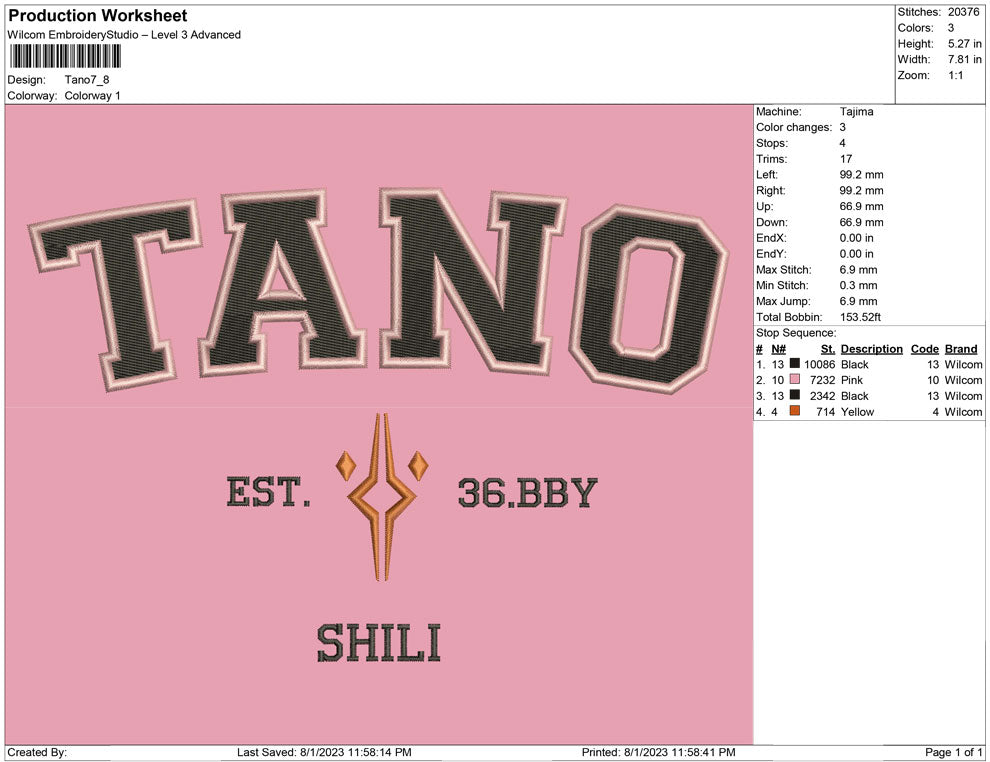Click the Min Stitch value '0.3 mm'

(x=858, y=285)
